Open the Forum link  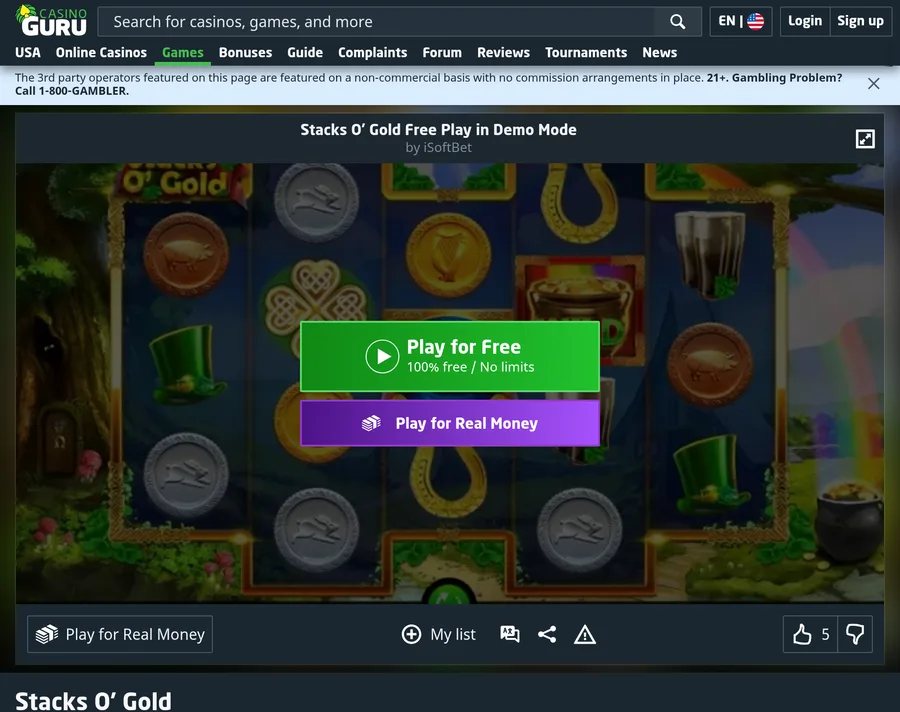(x=442, y=53)
